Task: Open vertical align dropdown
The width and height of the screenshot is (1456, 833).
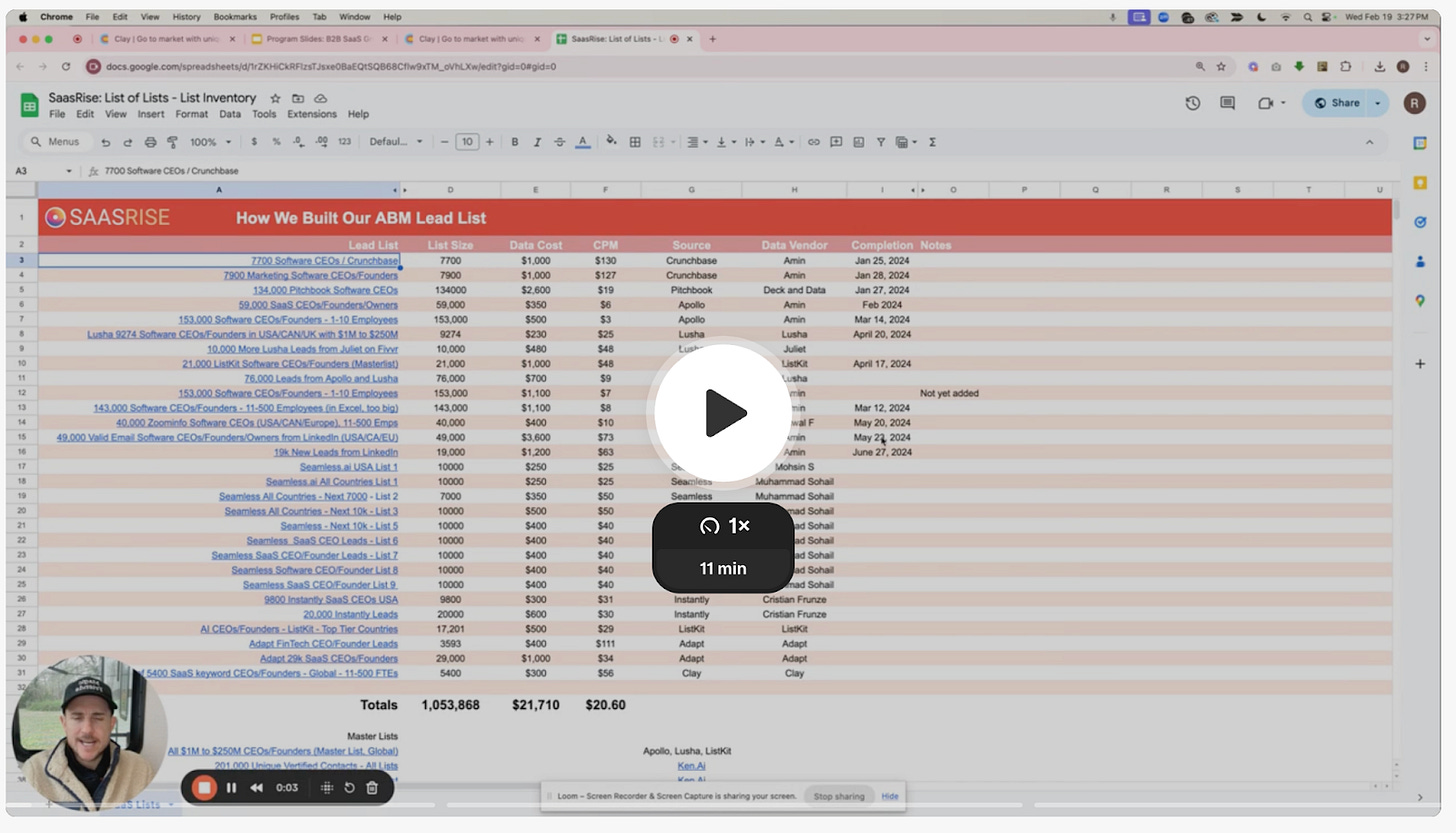Action: [x=724, y=142]
